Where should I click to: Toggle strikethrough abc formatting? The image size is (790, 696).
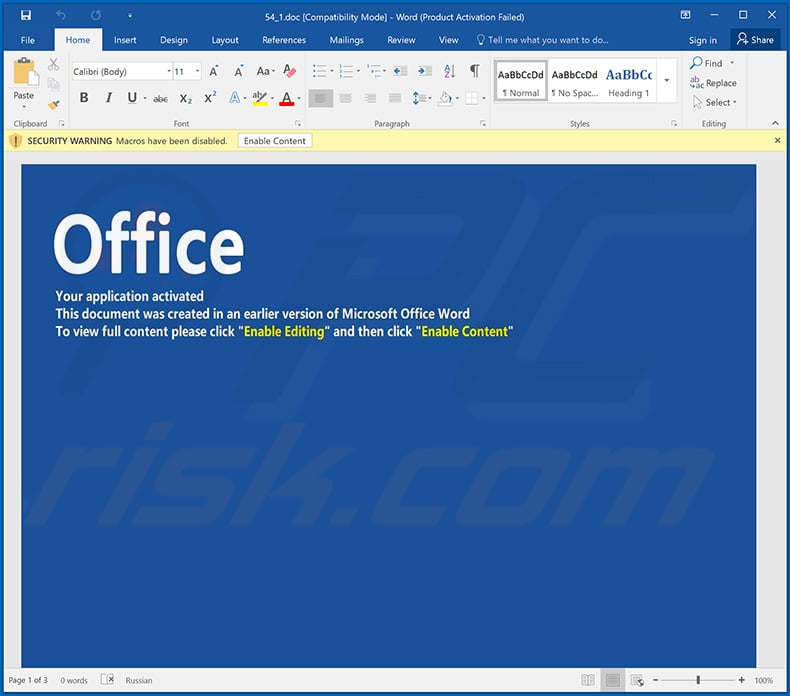pyautogui.click(x=160, y=99)
